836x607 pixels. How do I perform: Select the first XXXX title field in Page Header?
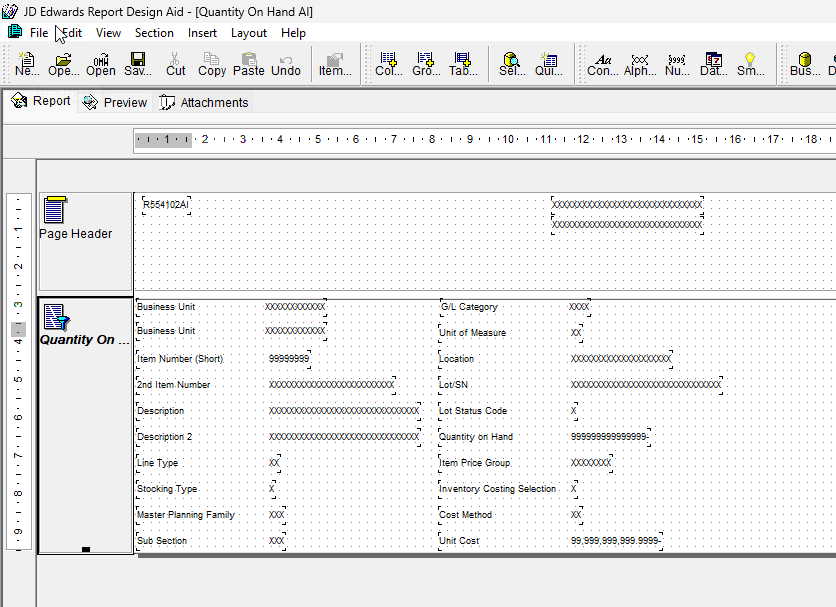point(627,204)
